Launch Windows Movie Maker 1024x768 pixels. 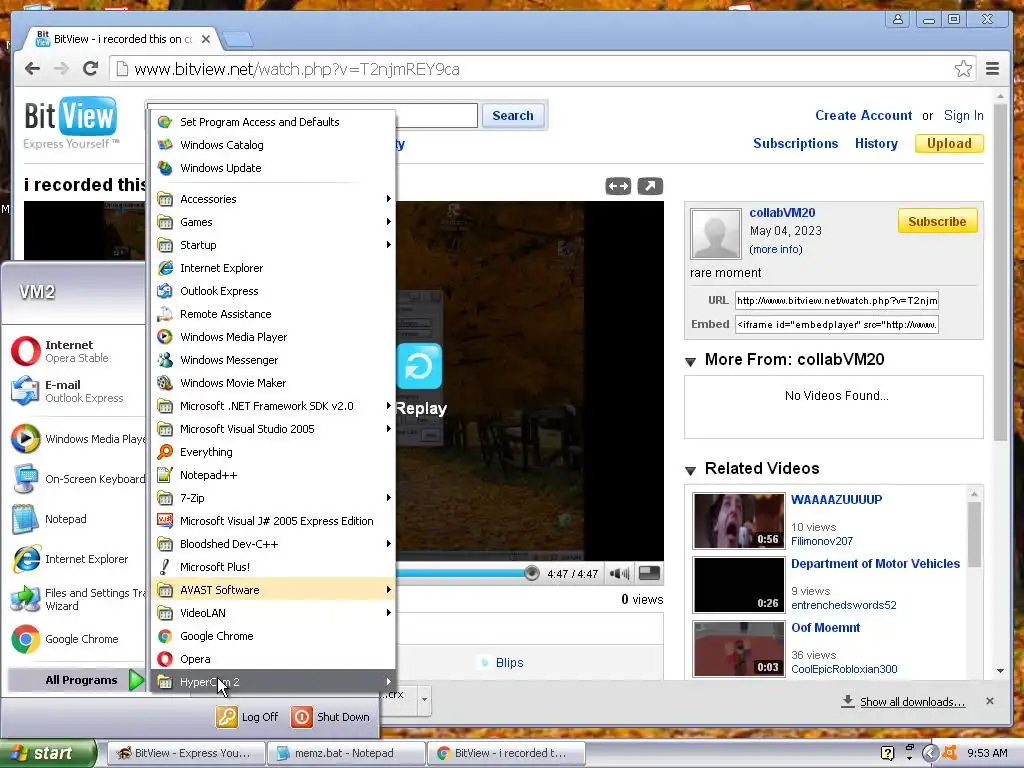(274, 383)
